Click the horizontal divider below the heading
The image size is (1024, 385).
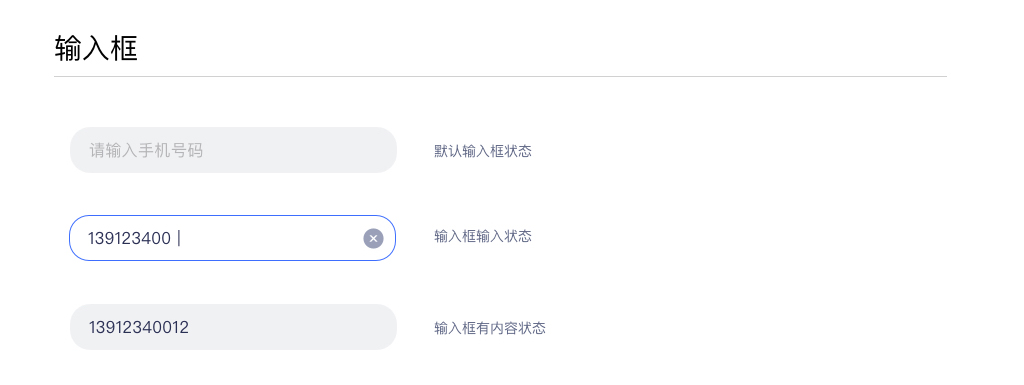(500, 77)
